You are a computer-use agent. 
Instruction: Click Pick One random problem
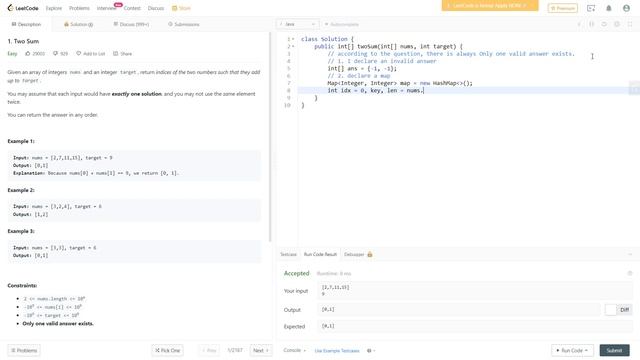(x=167, y=351)
